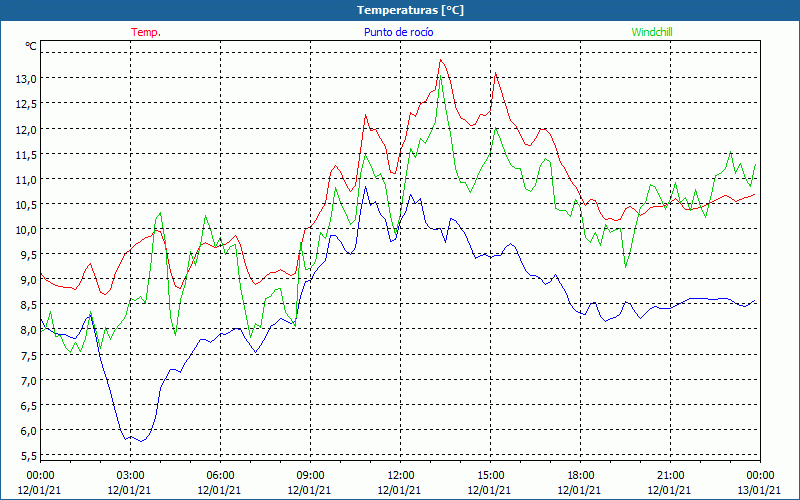Click the 5,5 y-axis value

click(x=28, y=456)
